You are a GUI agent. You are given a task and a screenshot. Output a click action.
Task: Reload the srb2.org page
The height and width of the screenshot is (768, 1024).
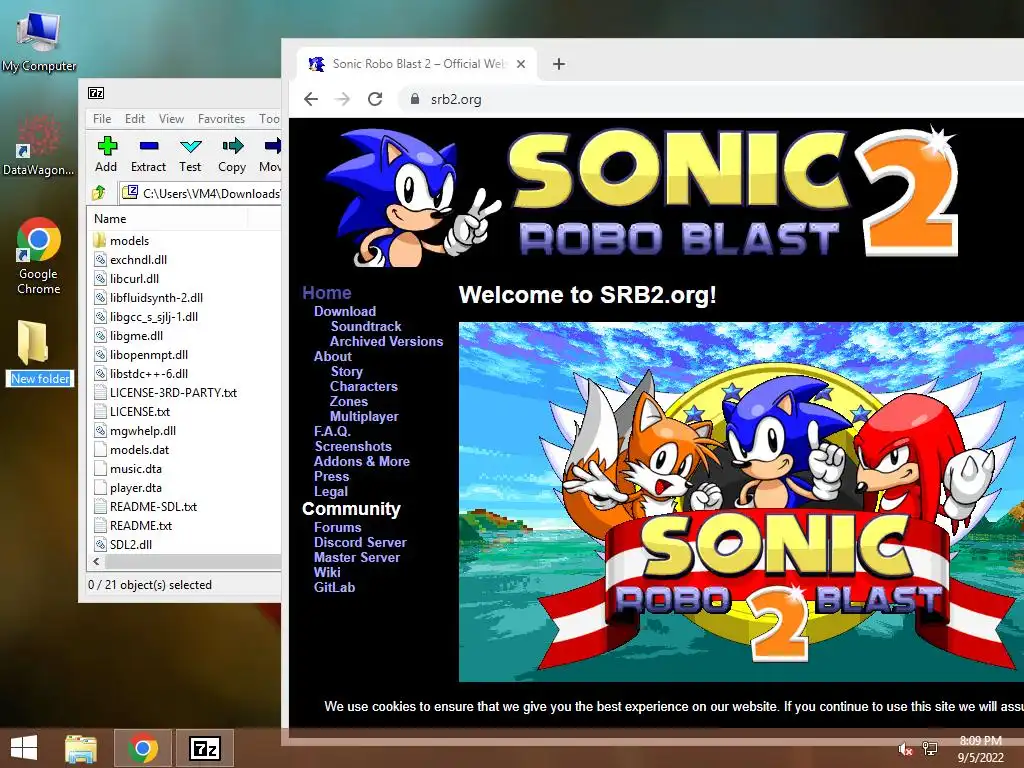click(375, 99)
